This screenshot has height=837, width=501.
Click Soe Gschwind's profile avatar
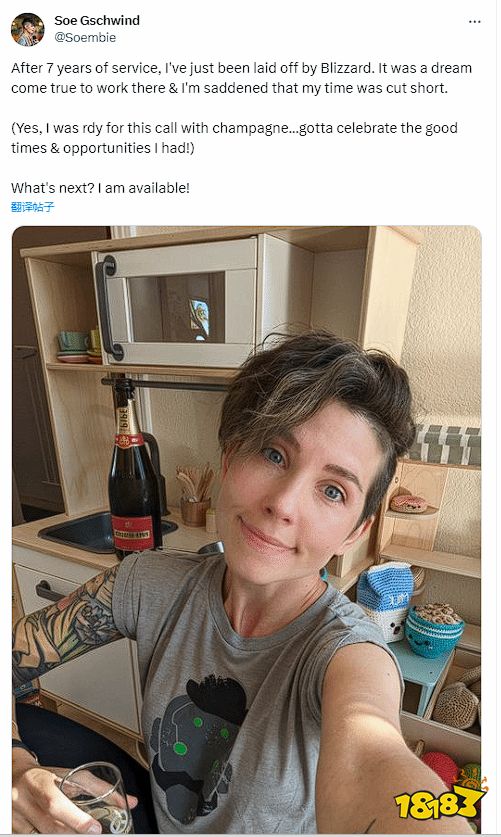[27, 29]
